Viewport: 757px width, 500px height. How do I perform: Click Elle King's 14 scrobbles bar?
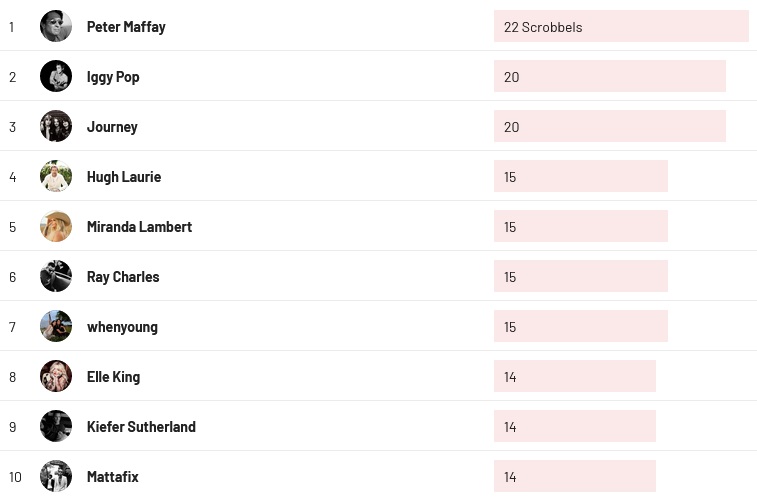click(x=574, y=377)
